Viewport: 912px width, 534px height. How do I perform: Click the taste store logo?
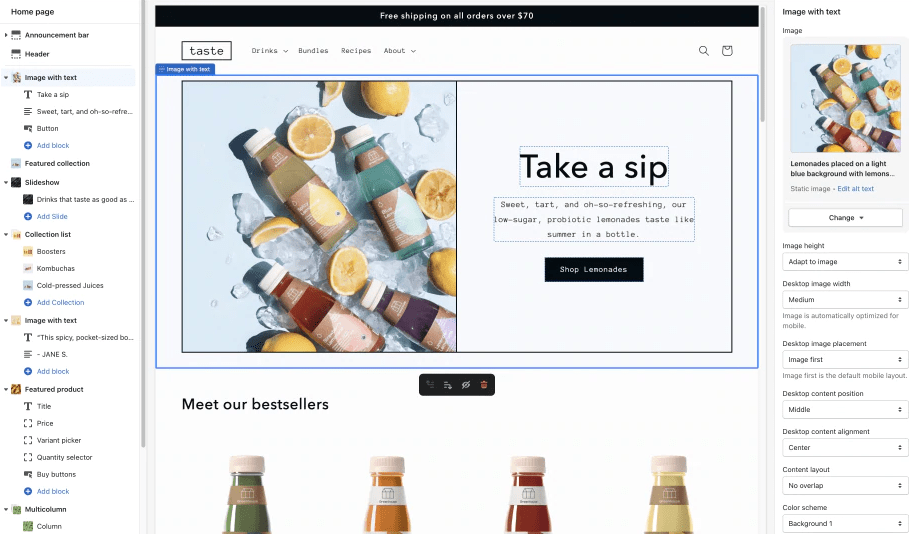click(207, 51)
